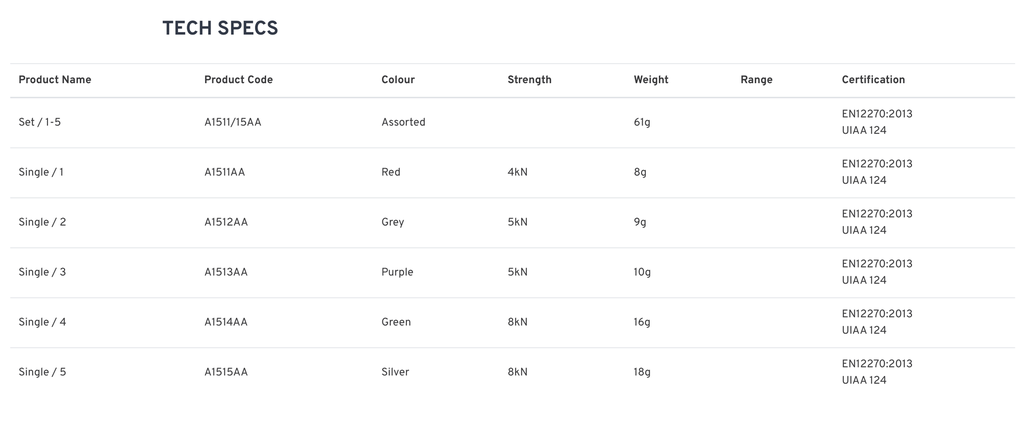Click the 61g weight value
Viewport: 1024px width, 434px height.
point(642,122)
